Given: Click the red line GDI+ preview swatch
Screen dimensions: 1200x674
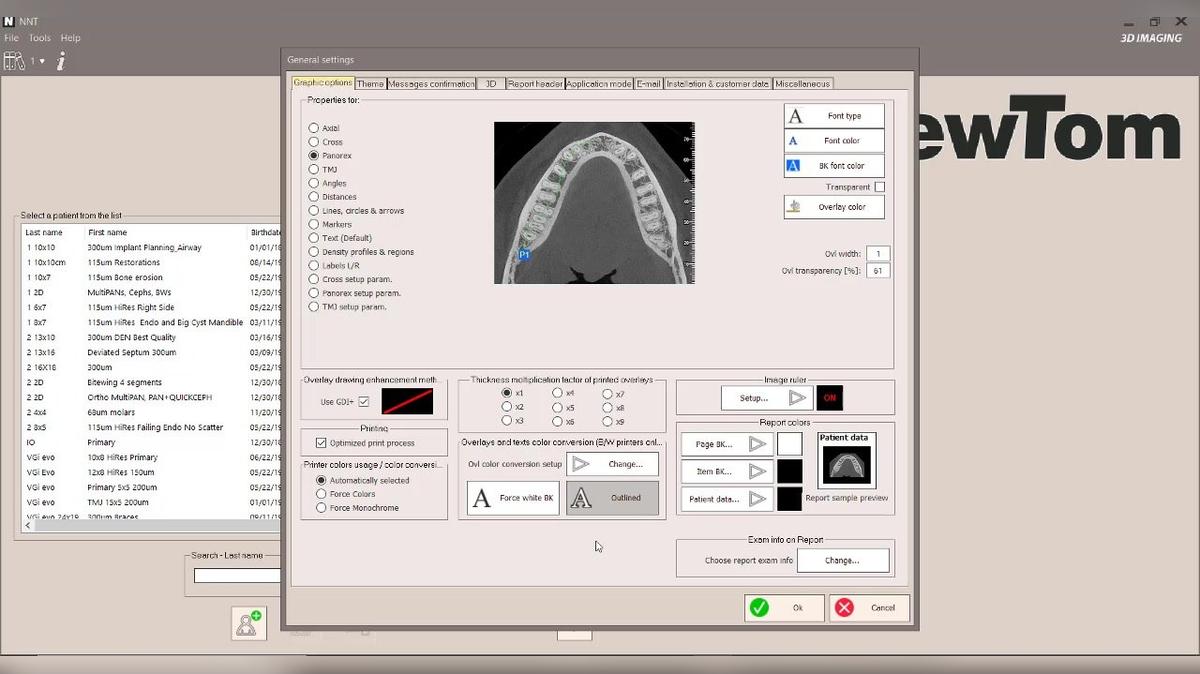Looking at the screenshot, I should pyautogui.click(x=407, y=401).
